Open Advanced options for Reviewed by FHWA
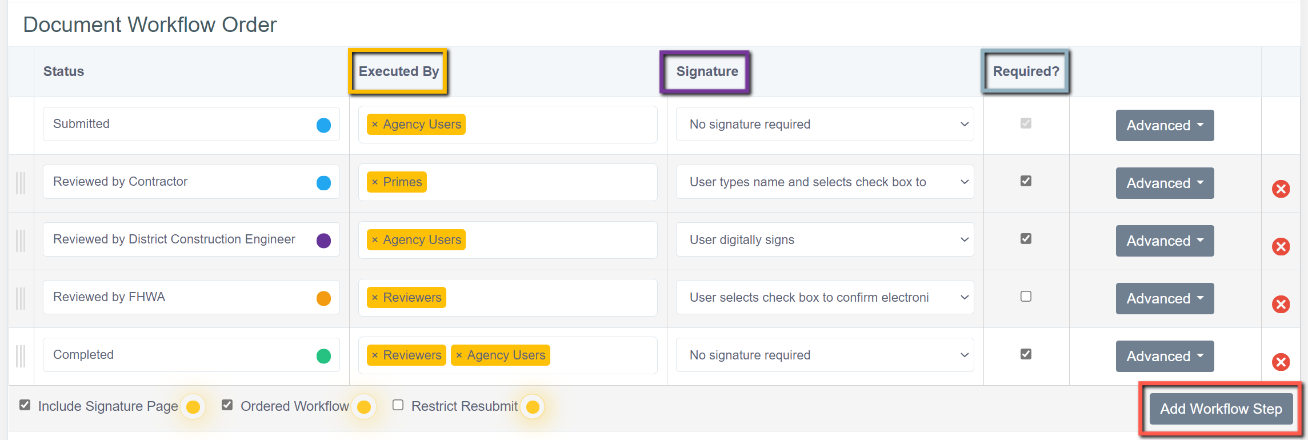Screen dimensions: 1308x440 click(1164, 298)
